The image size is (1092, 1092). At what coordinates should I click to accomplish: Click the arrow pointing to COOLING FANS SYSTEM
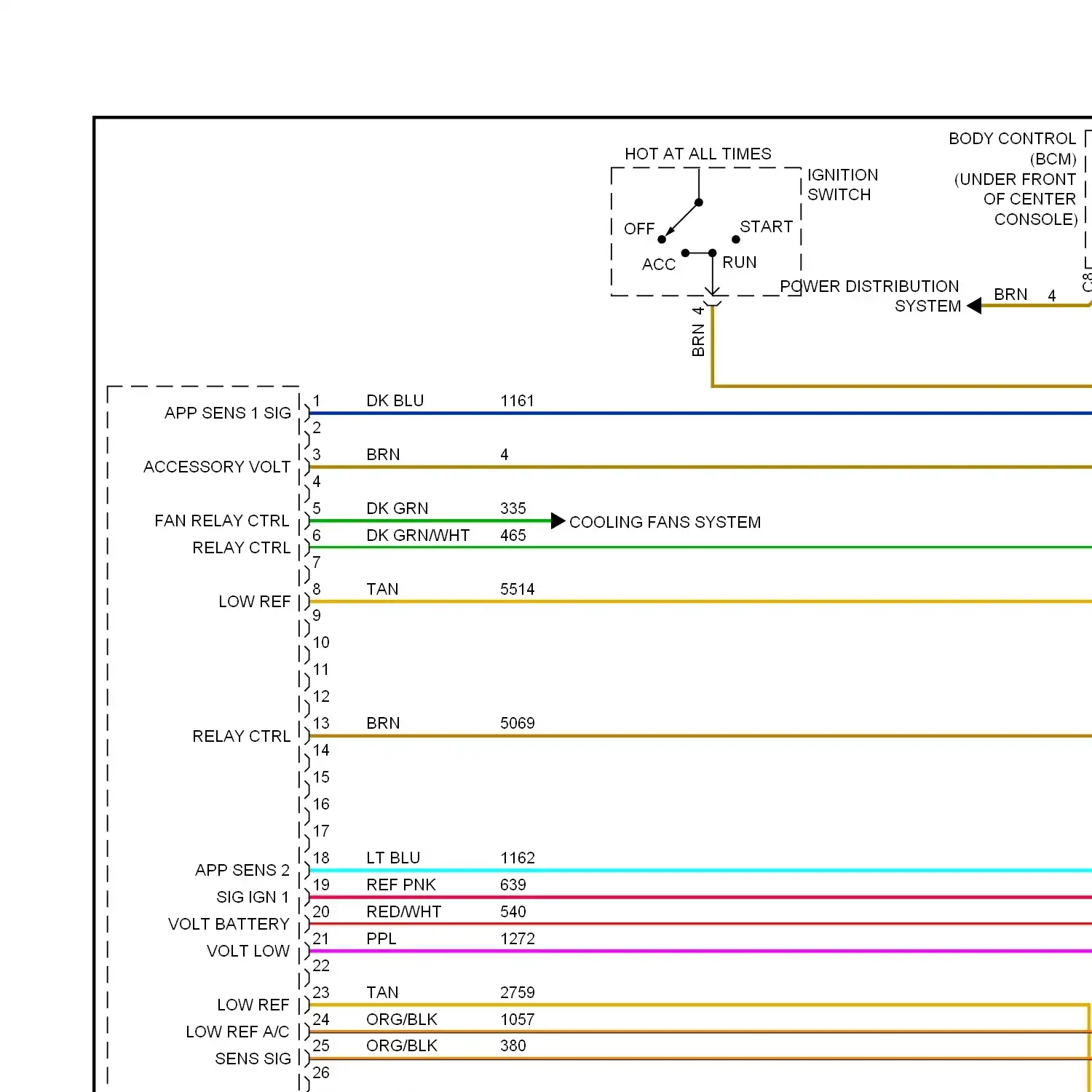(558, 521)
